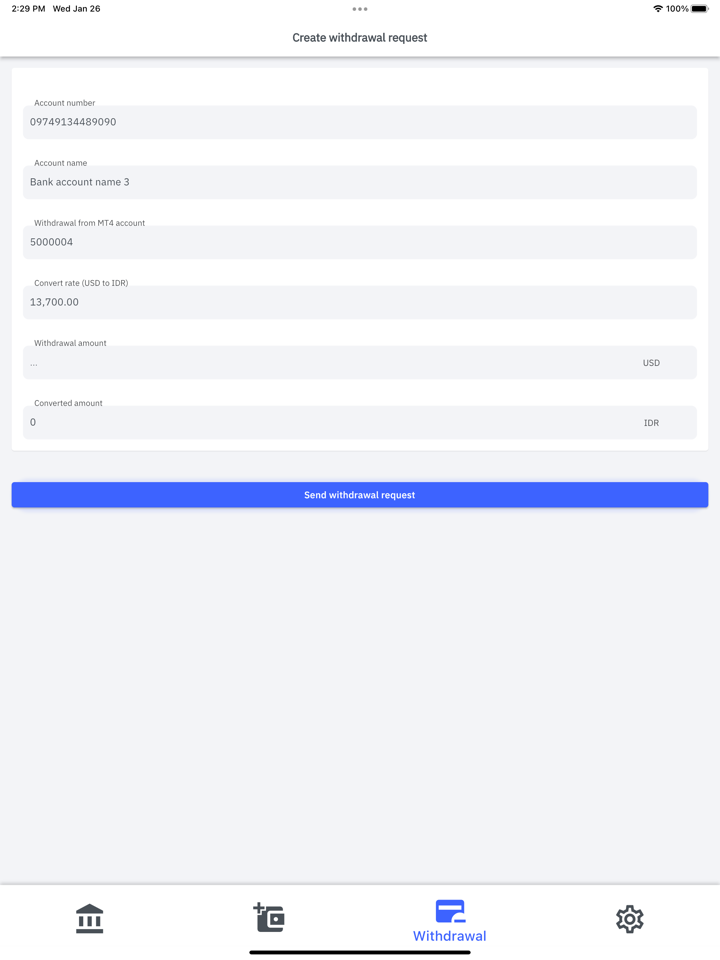Select the MT4 account field showing 5000004
Image resolution: width=720 pixels, height=960 pixels.
click(x=360, y=242)
